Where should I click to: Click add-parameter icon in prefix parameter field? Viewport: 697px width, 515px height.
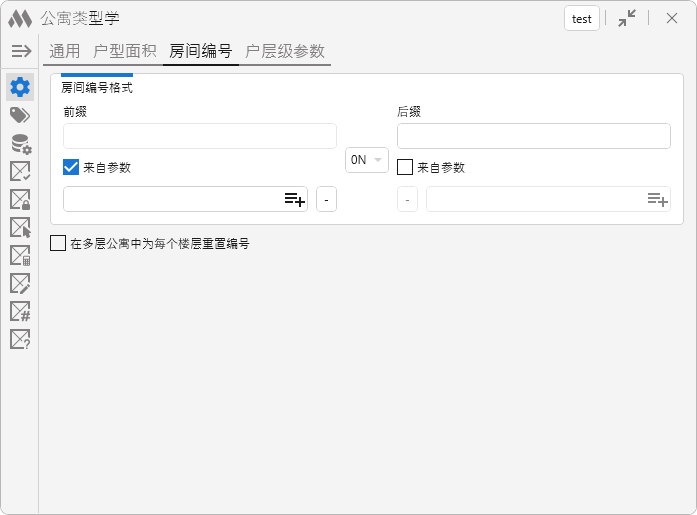tap(294, 200)
